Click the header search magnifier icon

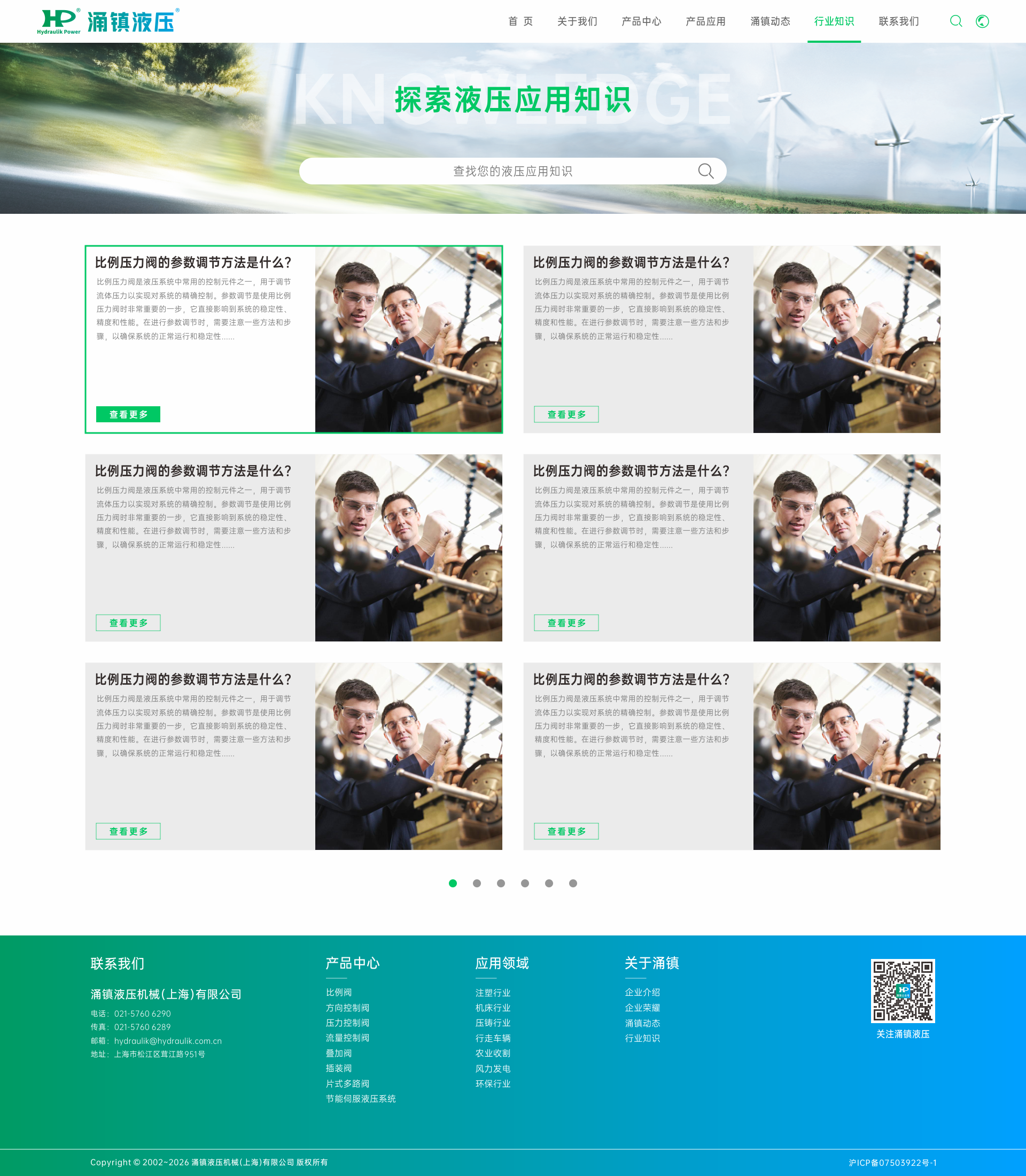click(955, 21)
